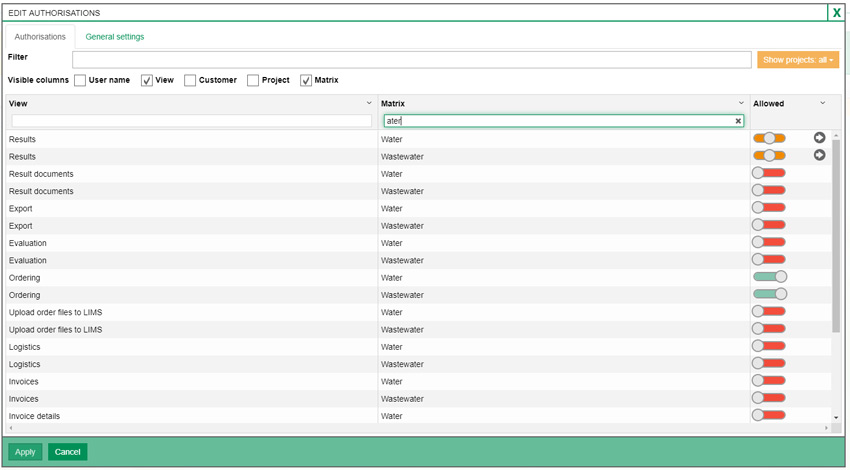850x470 pixels.
Task: Click the Cancel button
Action: pyautogui.click(x=68, y=452)
